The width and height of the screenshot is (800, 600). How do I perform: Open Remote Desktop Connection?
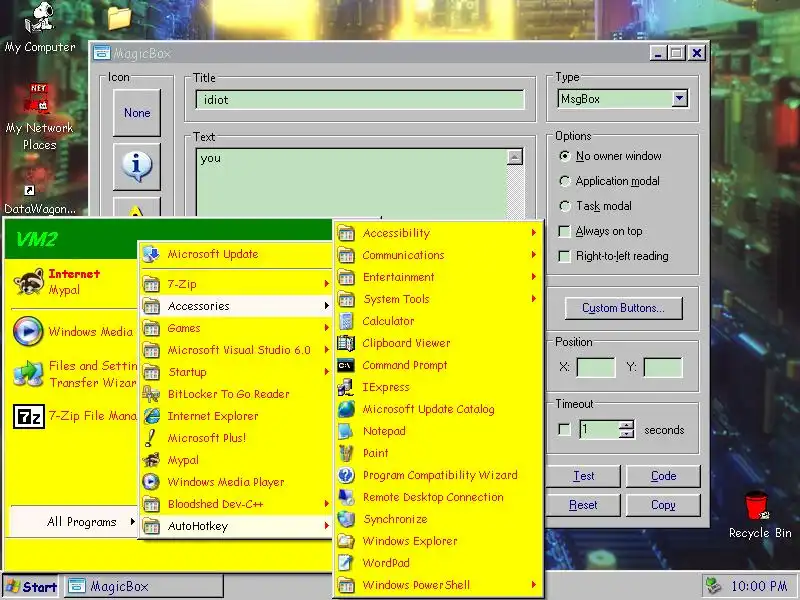click(433, 496)
